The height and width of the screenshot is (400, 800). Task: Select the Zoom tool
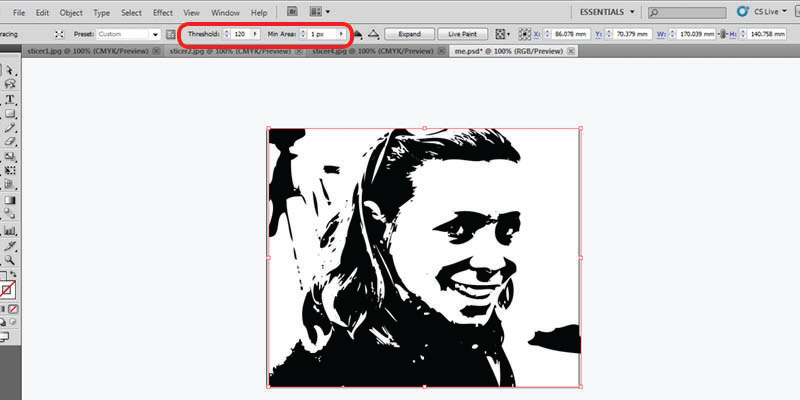pos(11,261)
